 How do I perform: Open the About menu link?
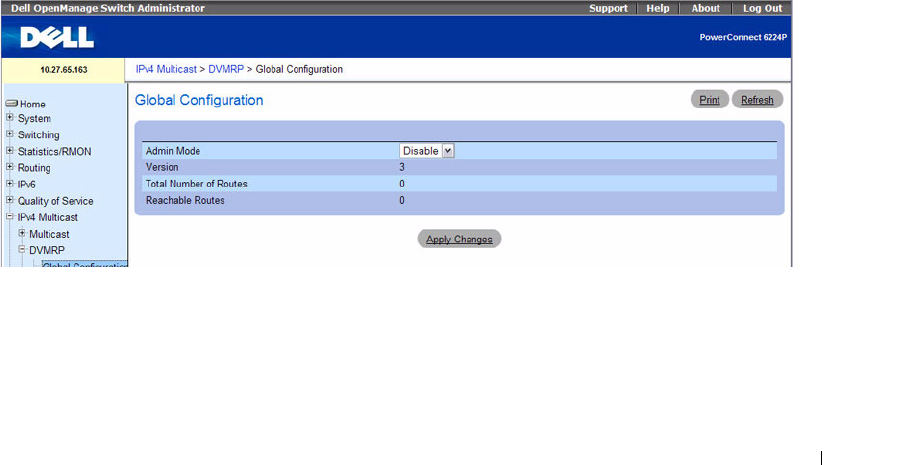click(705, 8)
